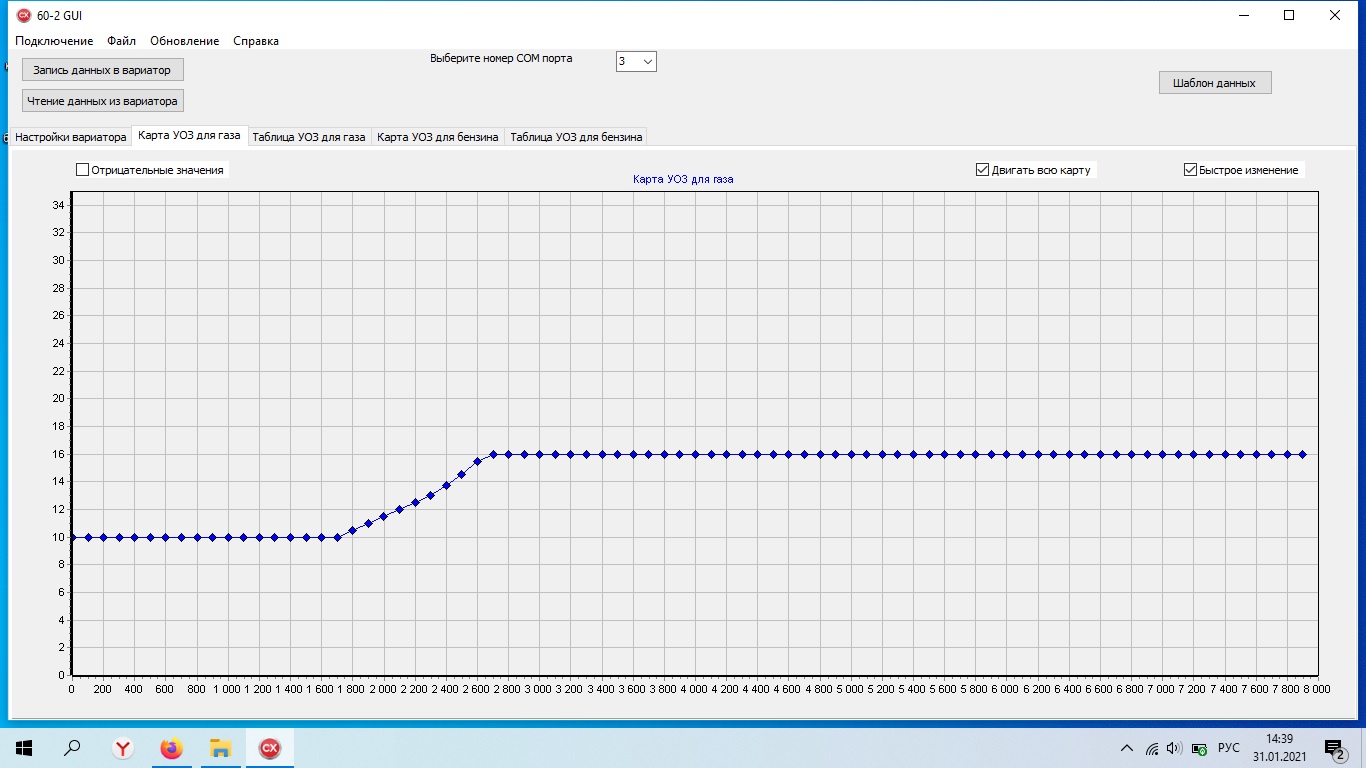Select the curve point at 1800 RPM
Image resolution: width=1366 pixels, height=768 pixels.
click(x=352, y=530)
